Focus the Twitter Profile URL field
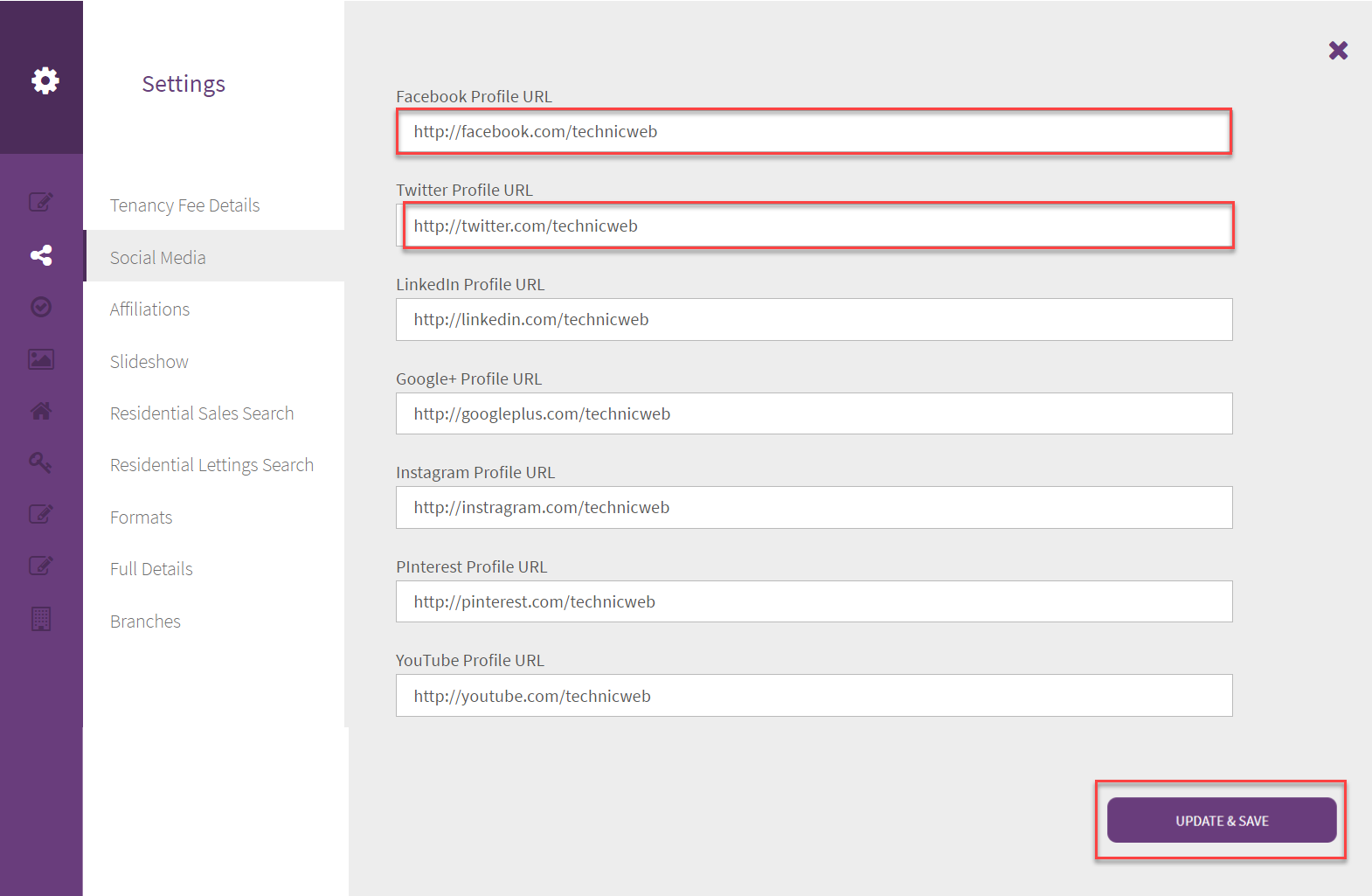 coord(814,226)
